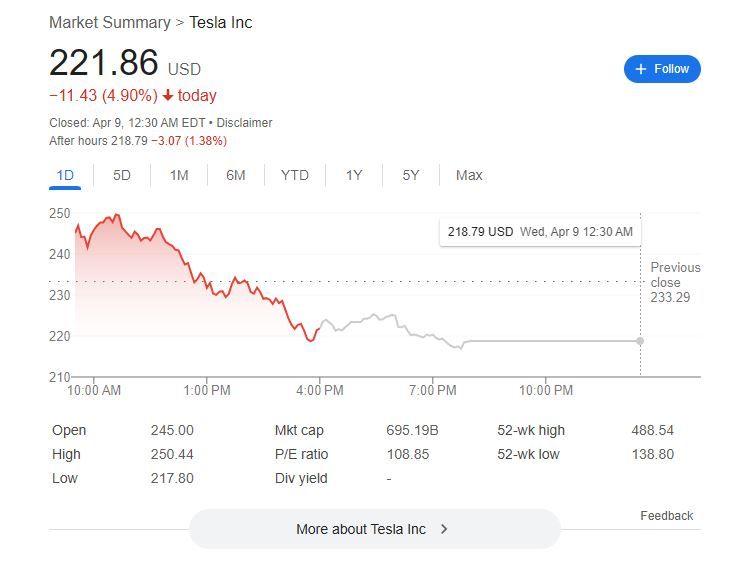Show the Max time range

click(x=469, y=175)
